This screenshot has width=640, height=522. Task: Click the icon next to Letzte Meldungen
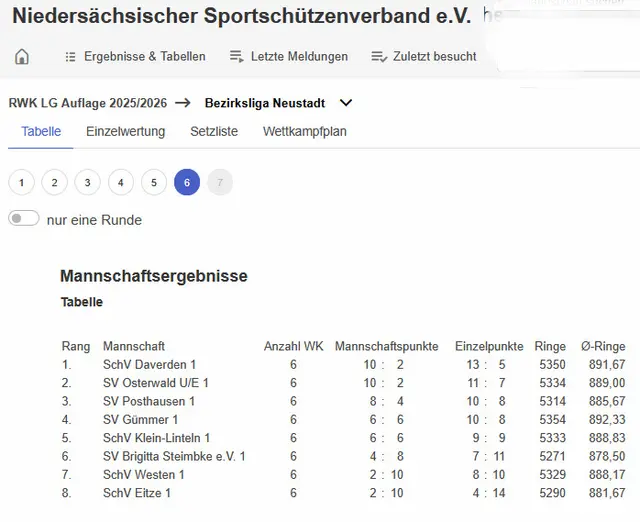[x=236, y=57]
